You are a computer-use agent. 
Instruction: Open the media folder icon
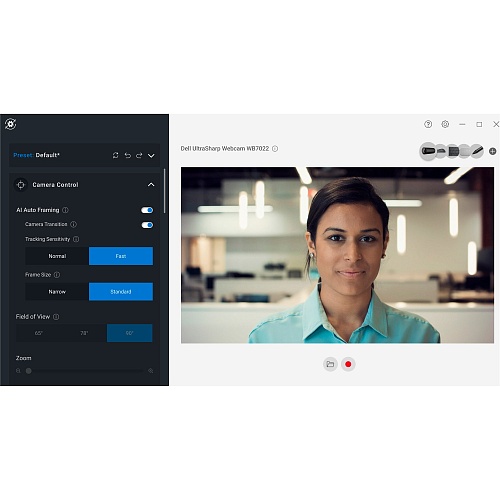click(x=330, y=364)
